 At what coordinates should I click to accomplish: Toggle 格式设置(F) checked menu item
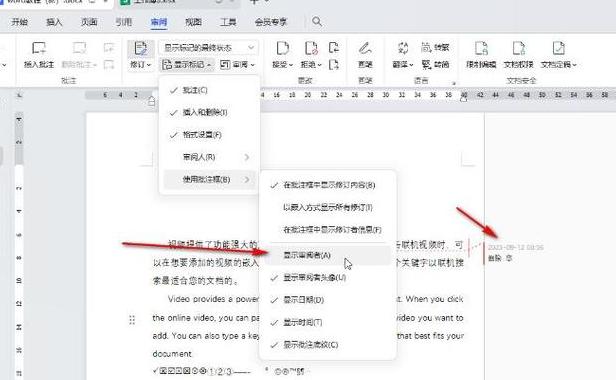[x=209, y=135]
